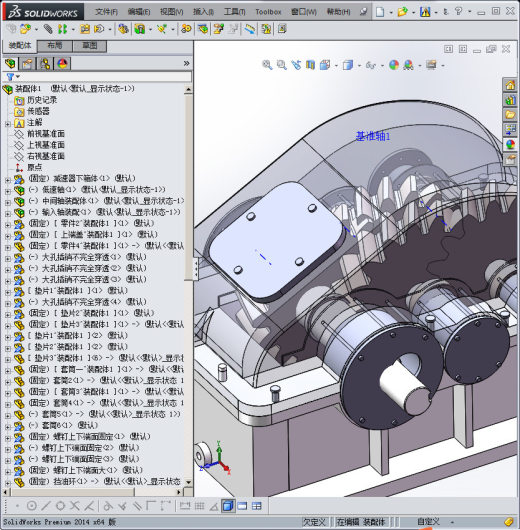Viewport: 520px width, 530px height.
Task: Open the Smart Fasteners tool
Action: (85, 29)
